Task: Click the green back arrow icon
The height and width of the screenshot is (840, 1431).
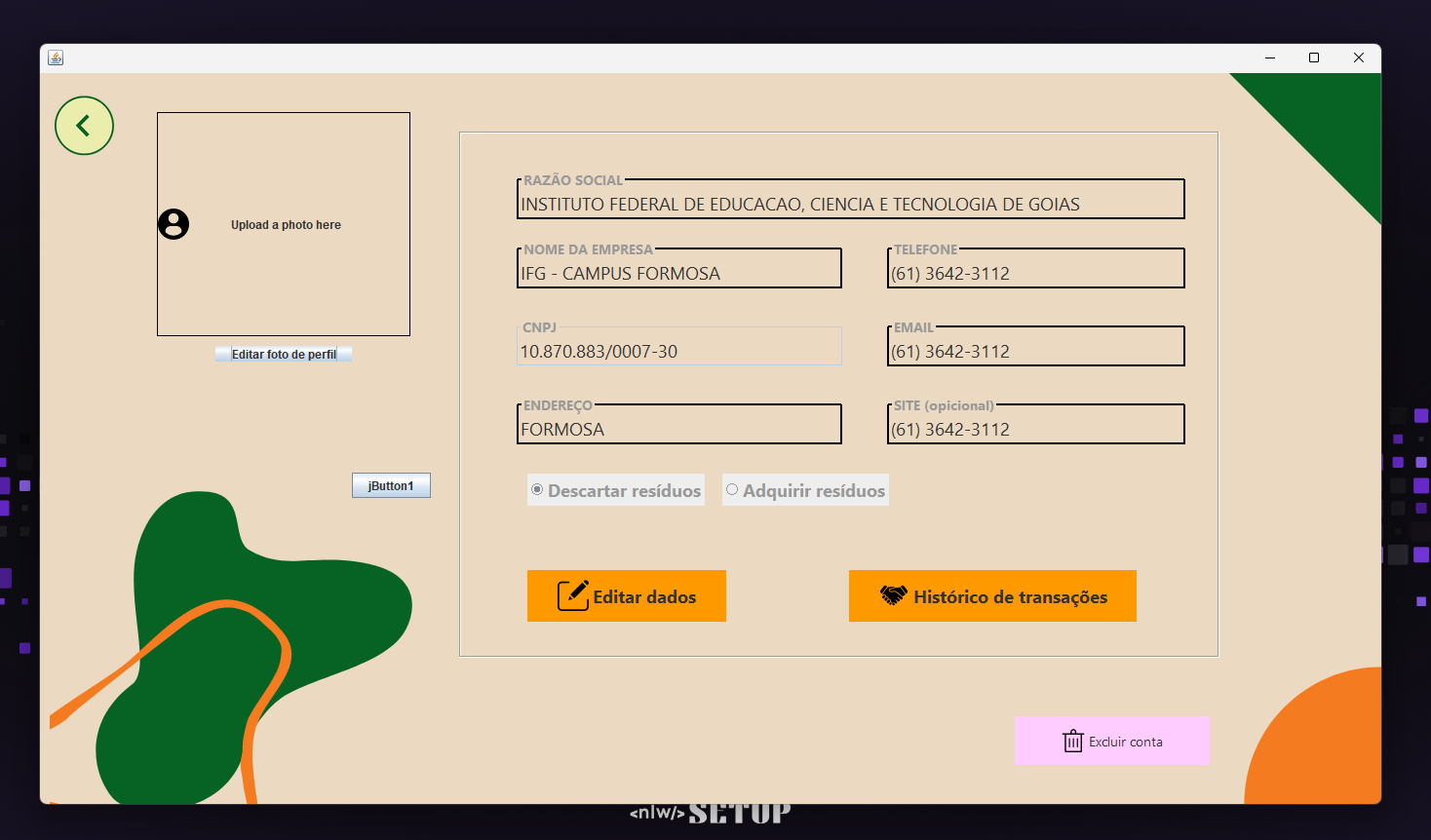Action: pos(84,125)
